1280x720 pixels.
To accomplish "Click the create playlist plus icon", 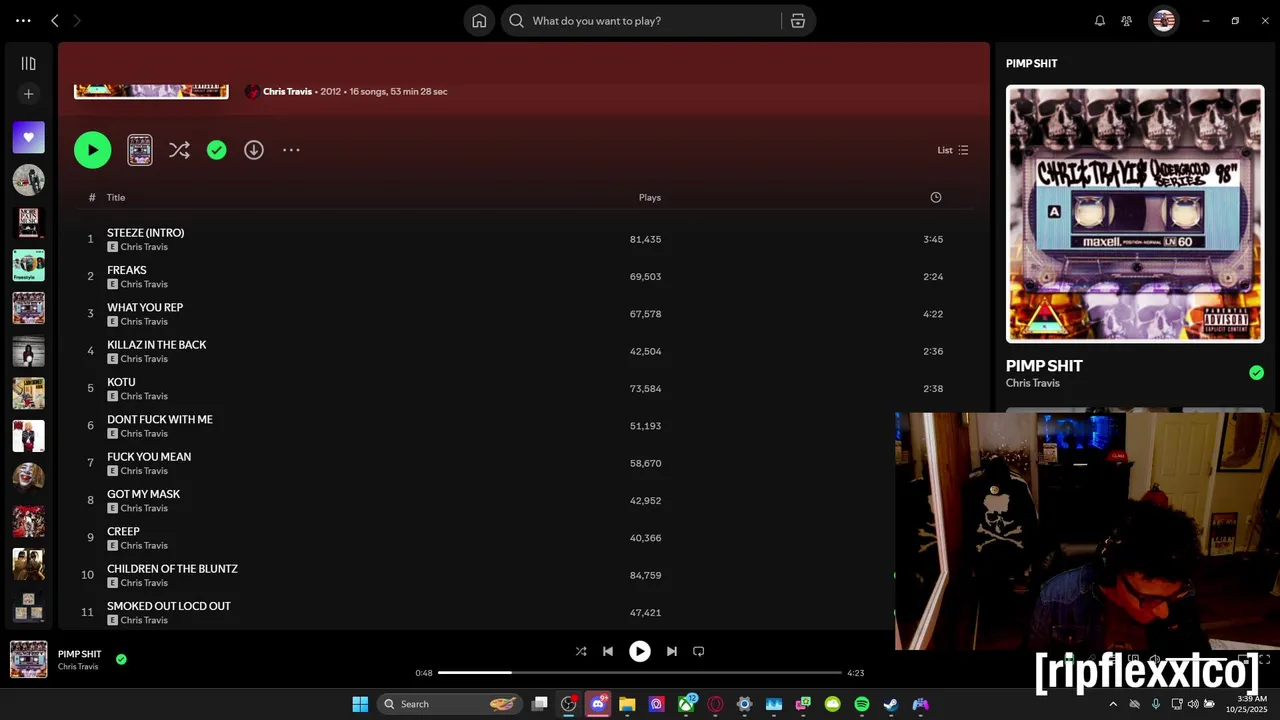I will [28, 94].
